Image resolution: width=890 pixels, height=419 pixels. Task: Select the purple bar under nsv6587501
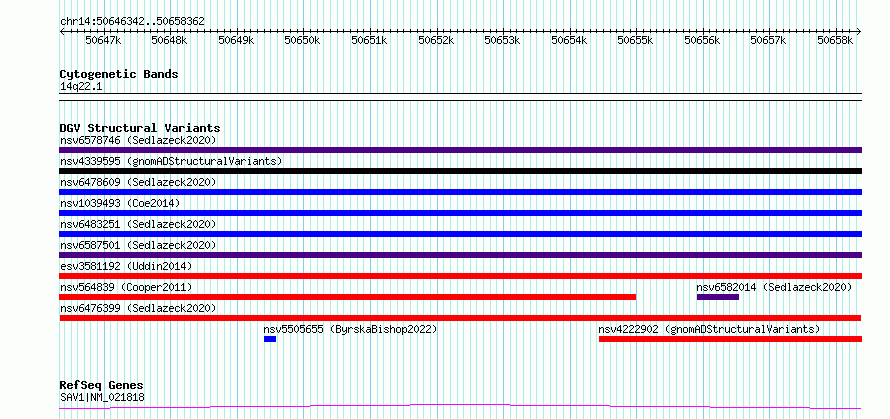(460, 255)
